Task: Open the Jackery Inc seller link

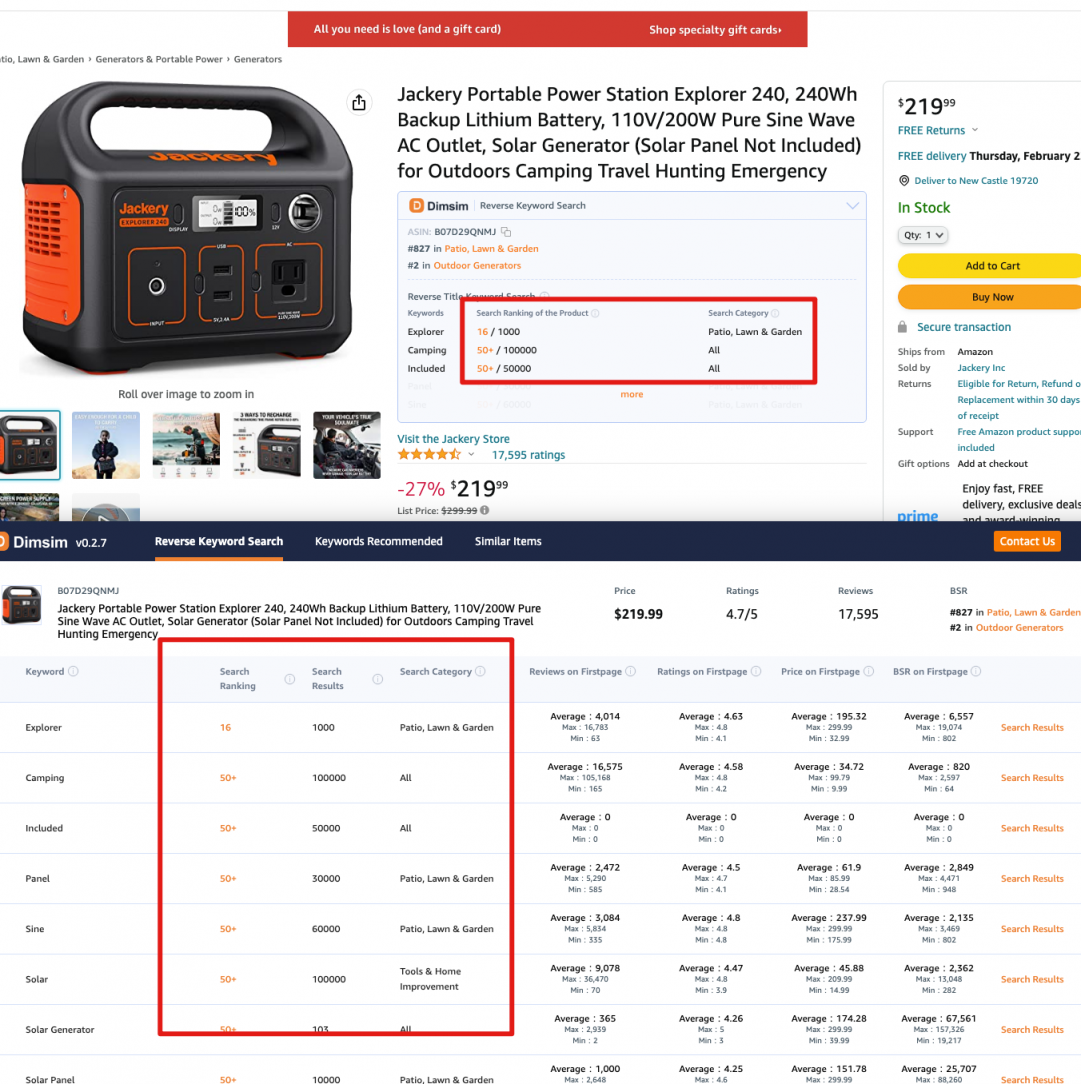Action: 981,368
